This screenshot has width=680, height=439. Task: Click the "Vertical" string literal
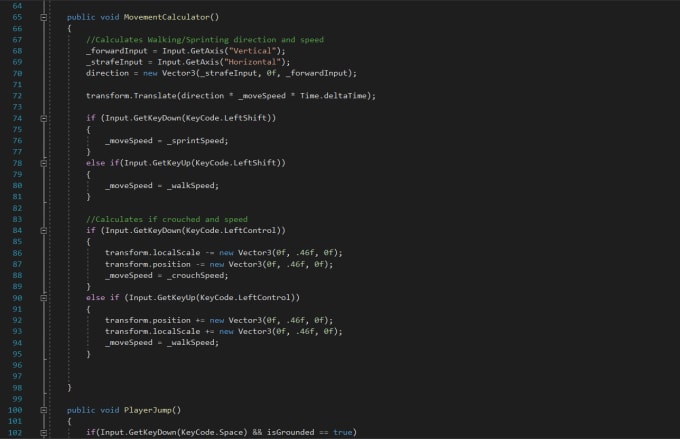(x=252, y=51)
